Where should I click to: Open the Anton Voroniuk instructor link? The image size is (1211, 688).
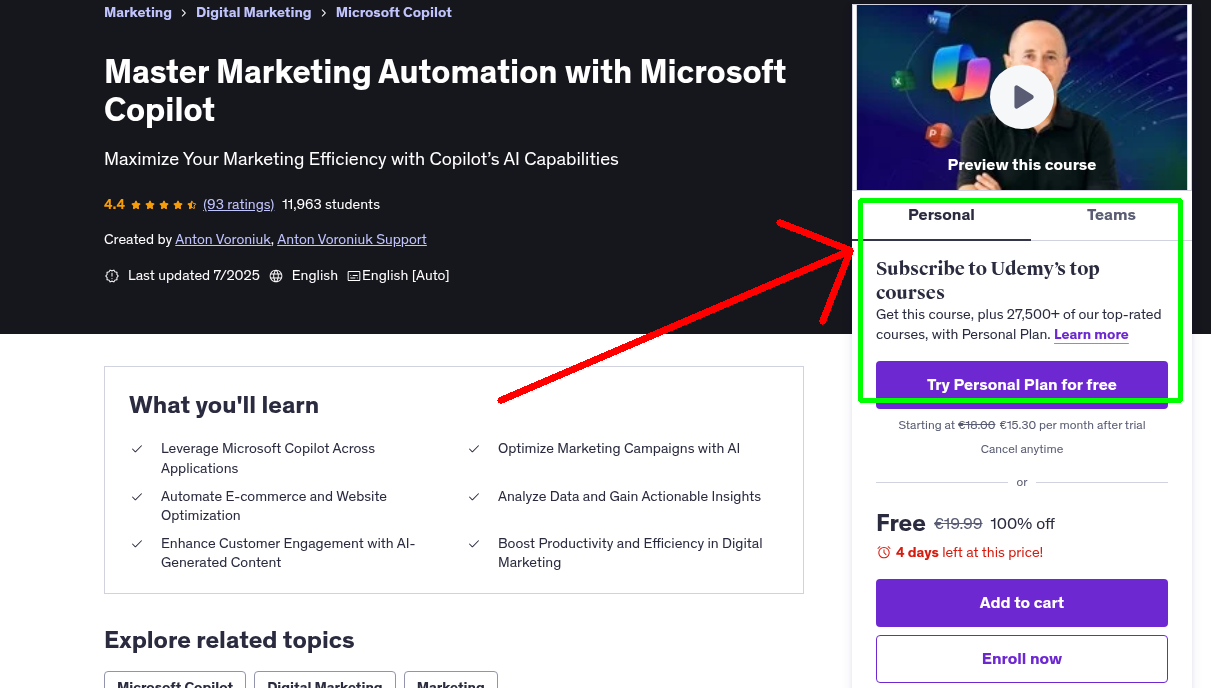(x=222, y=240)
